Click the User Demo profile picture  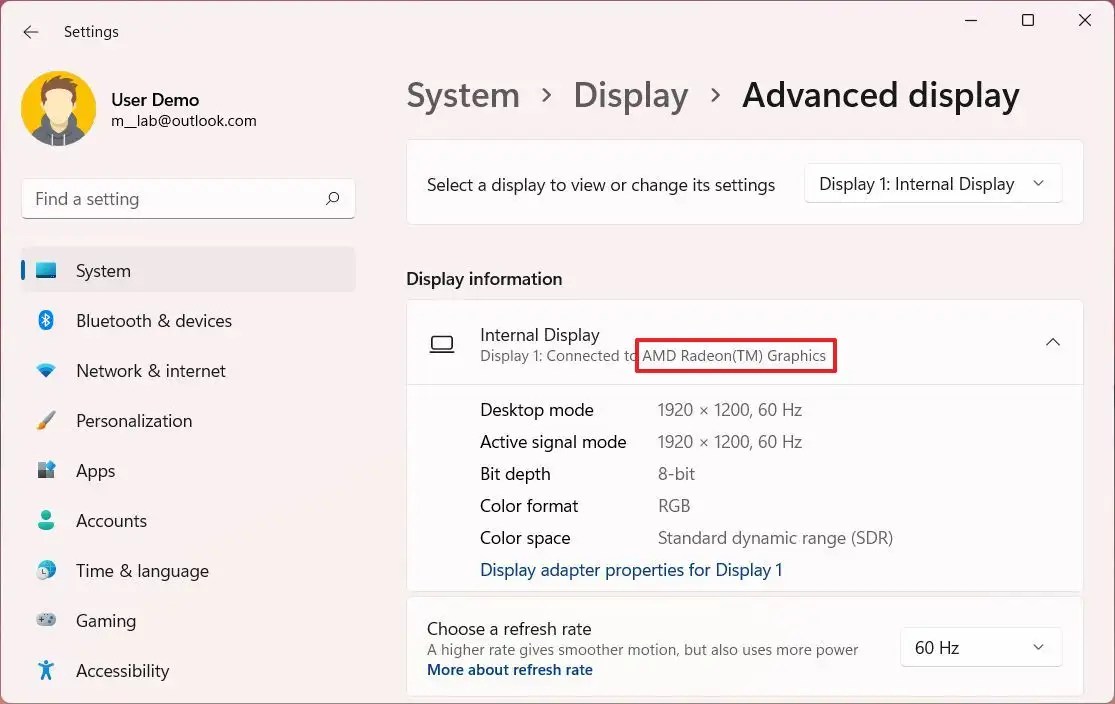pos(58,105)
